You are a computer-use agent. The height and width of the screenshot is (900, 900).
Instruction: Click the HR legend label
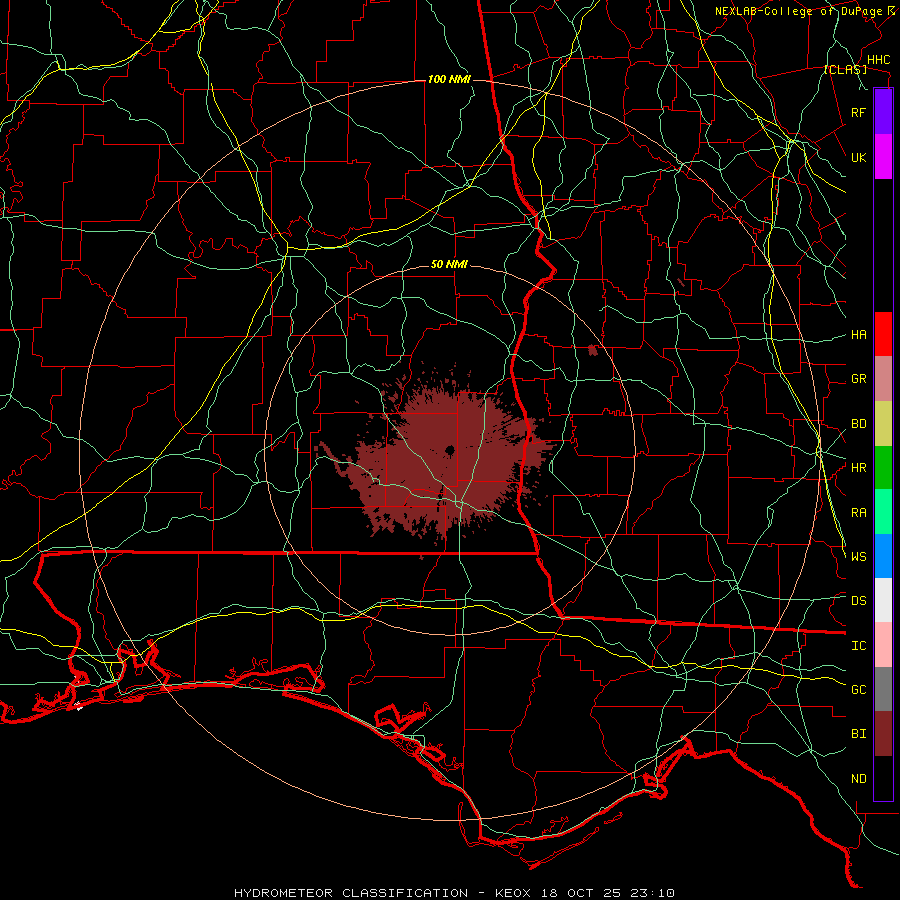(859, 468)
